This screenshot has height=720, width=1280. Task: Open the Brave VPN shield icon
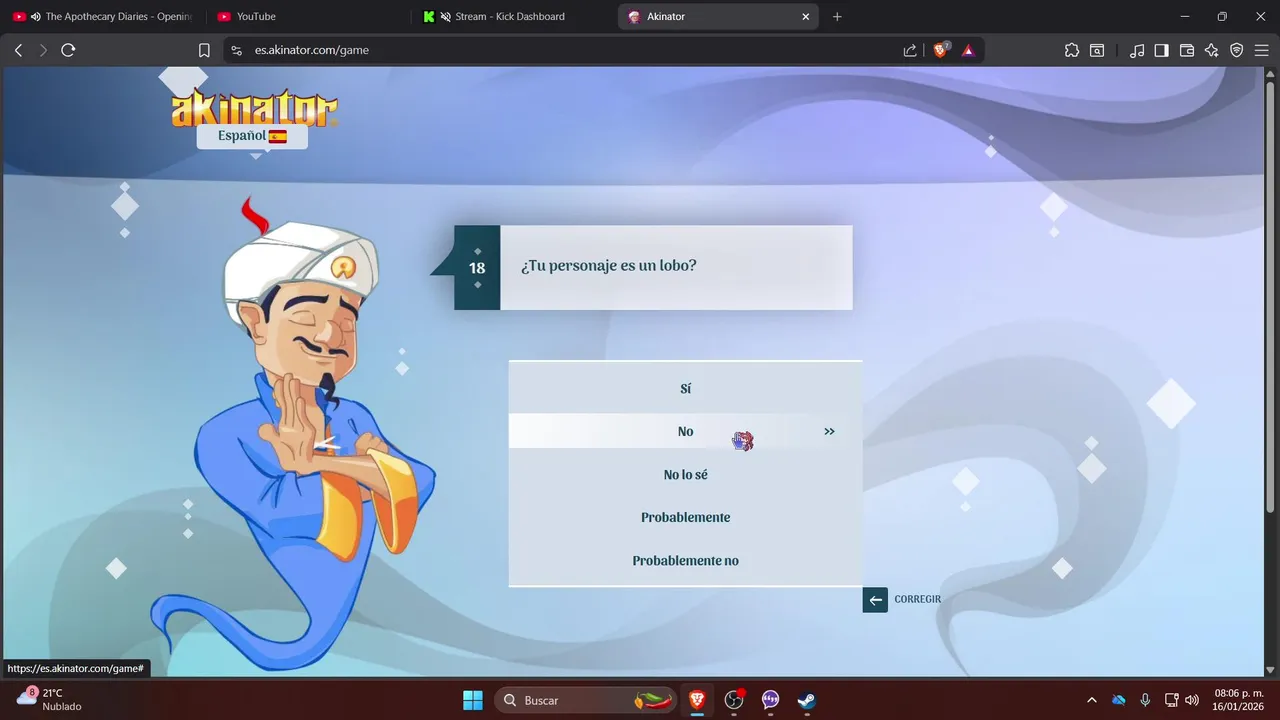pos(1237,50)
